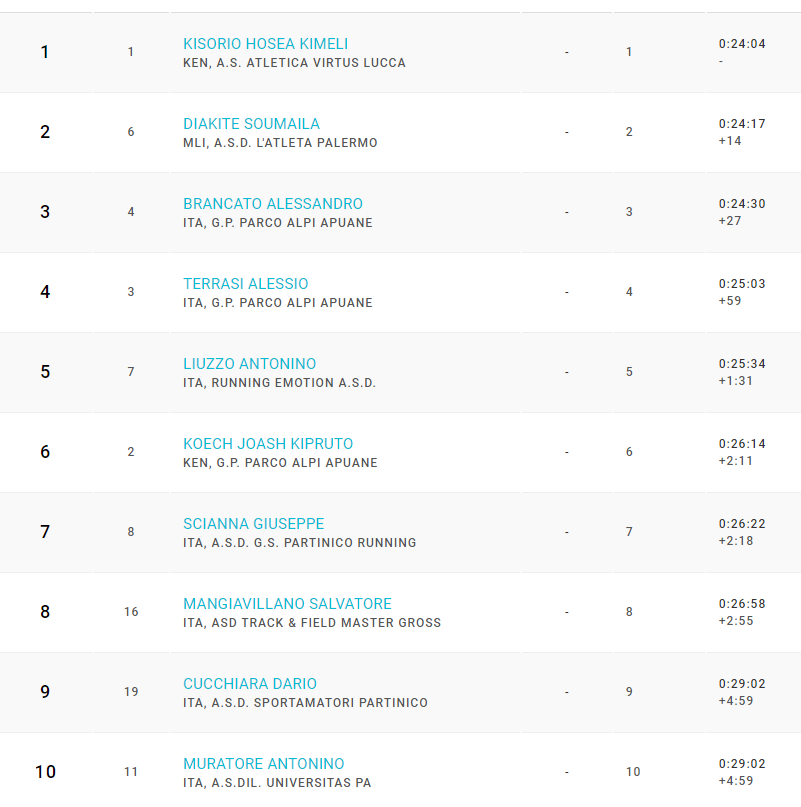Open MURATORE ANTONINO athlete page

point(264,764)
